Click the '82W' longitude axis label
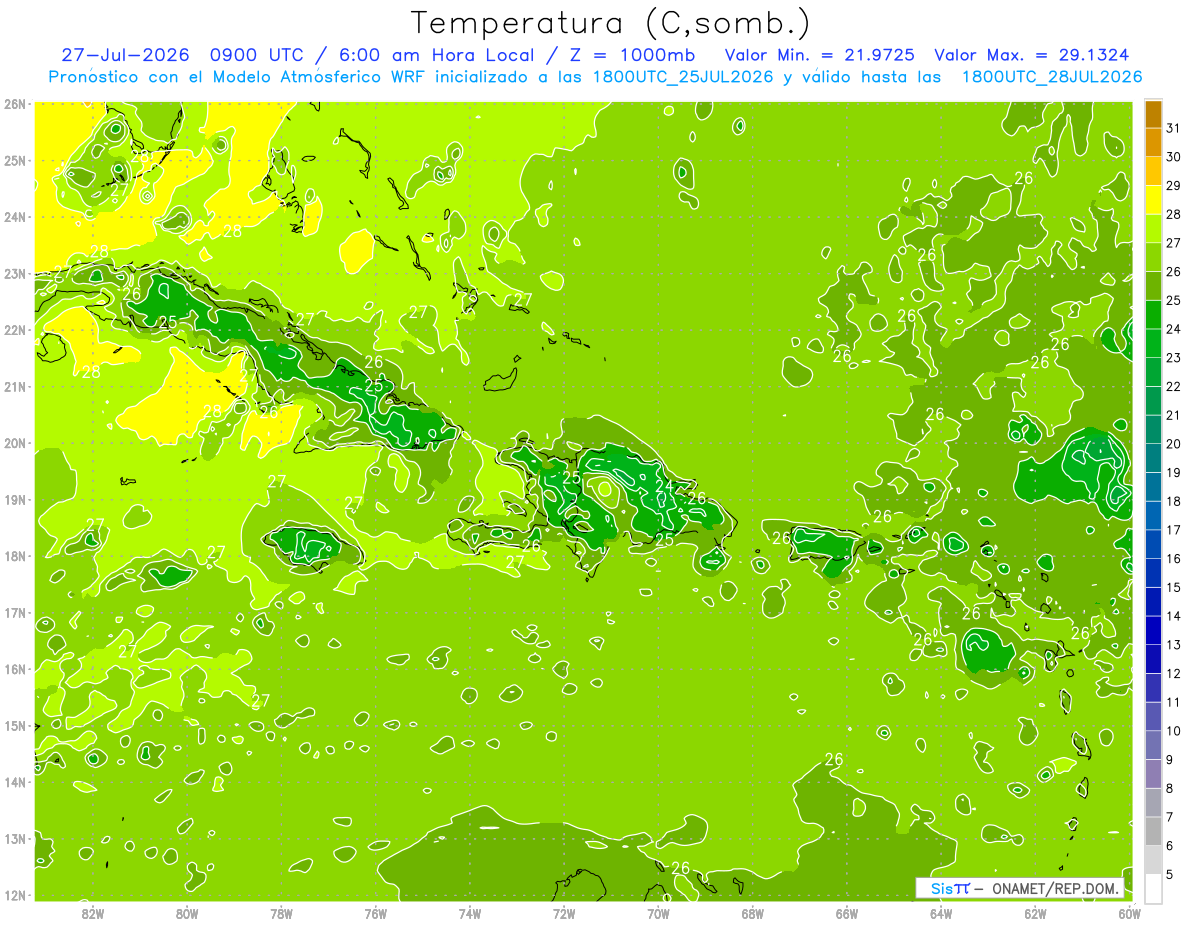Screen dimensions: 1200x927 click(x=92, y=913)
